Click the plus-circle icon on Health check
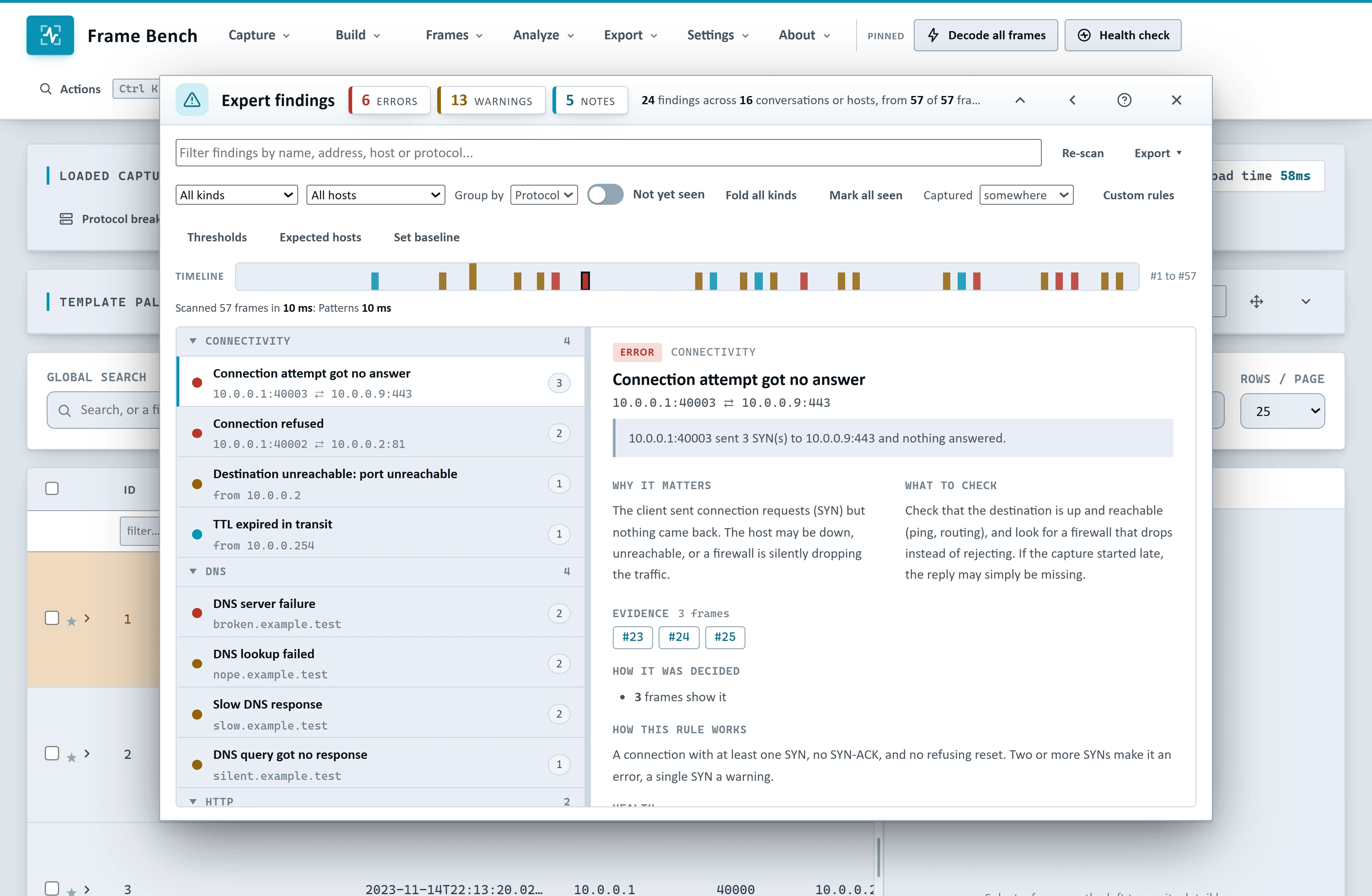 coord(1084,35)
